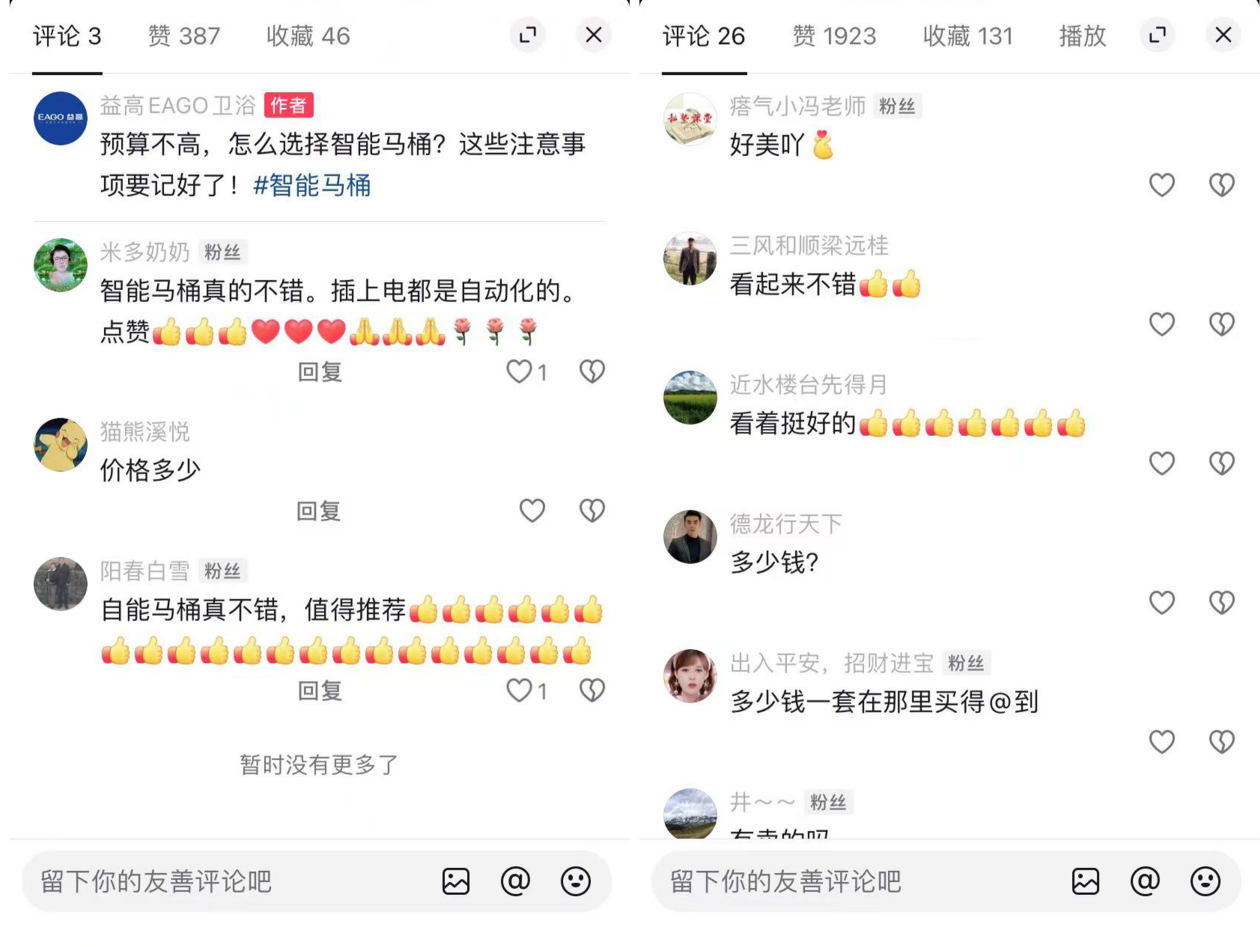1260x947 pixels.
Task: Switch to the 收藏 131 tab
Action: click(x=968, y=37)
